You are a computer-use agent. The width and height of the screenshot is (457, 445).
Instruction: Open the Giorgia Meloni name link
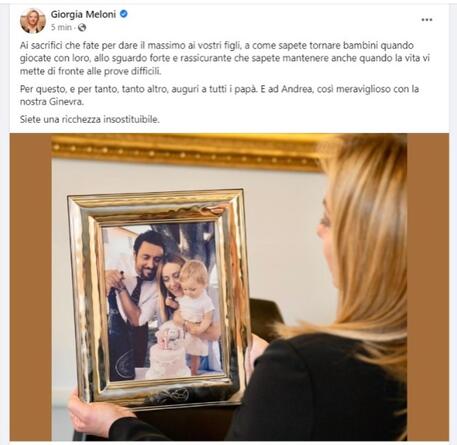click(x=83, y=14)
